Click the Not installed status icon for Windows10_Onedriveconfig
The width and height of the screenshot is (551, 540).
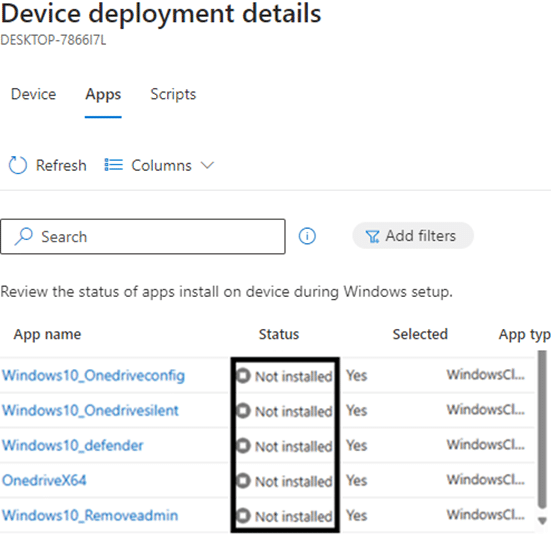pyautogui.click(x=243, y=376)
